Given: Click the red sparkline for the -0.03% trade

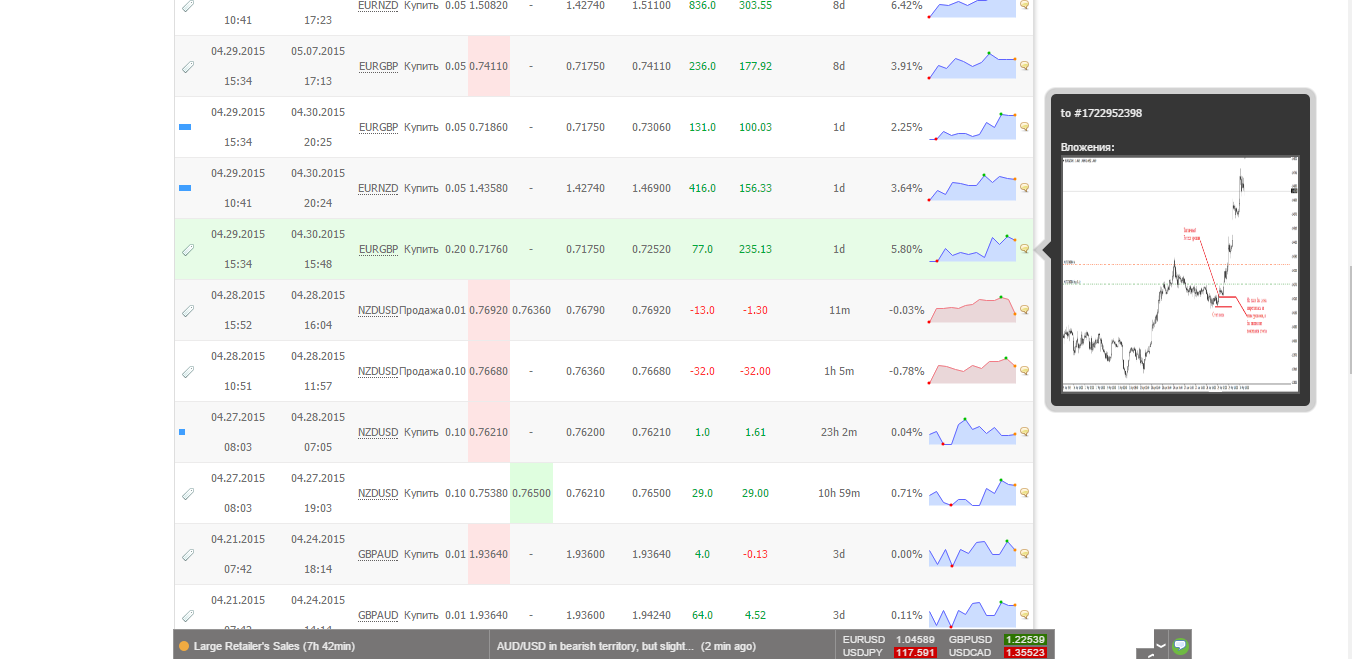Looking at the screenshot, I should coord(972,309).
